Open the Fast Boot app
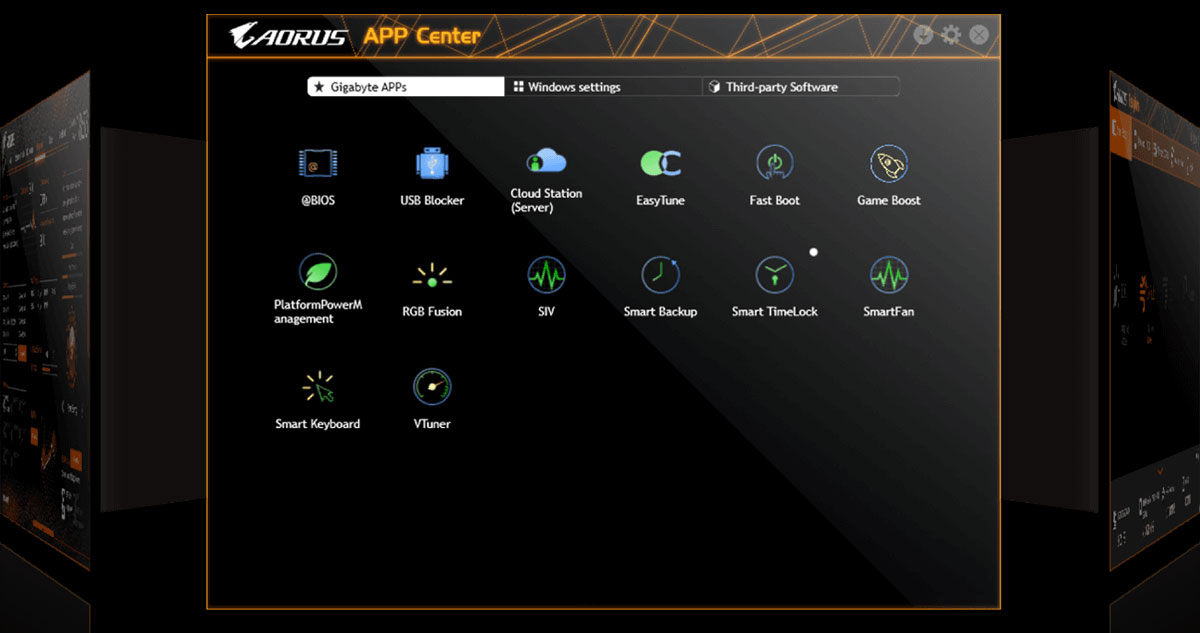The image size is (1200, 633). [x=774, y=163]
